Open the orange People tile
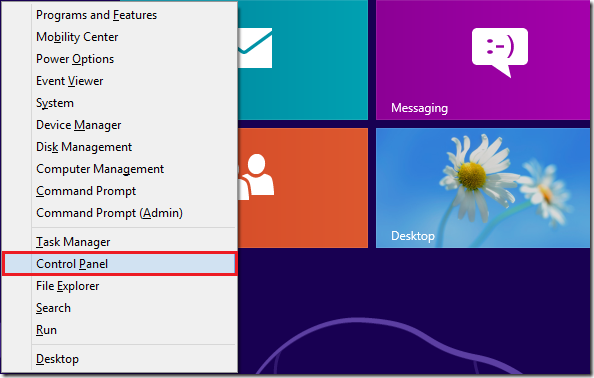This screenshot has width=594, height=378. coord(303,188)
